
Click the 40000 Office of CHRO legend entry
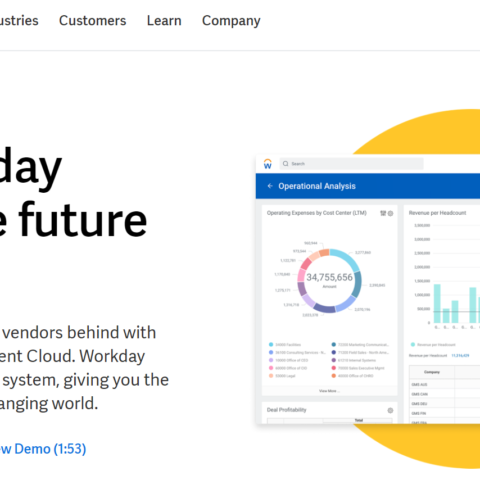352,376
